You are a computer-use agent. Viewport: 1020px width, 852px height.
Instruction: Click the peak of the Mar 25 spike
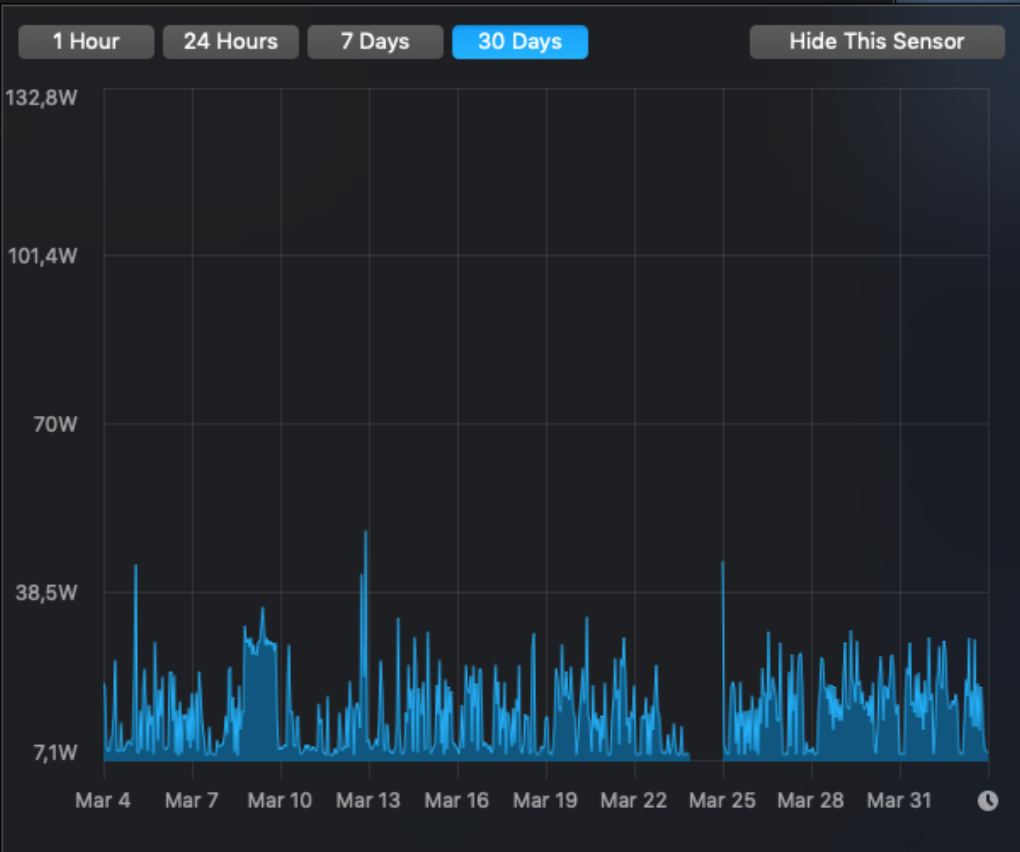722,564
